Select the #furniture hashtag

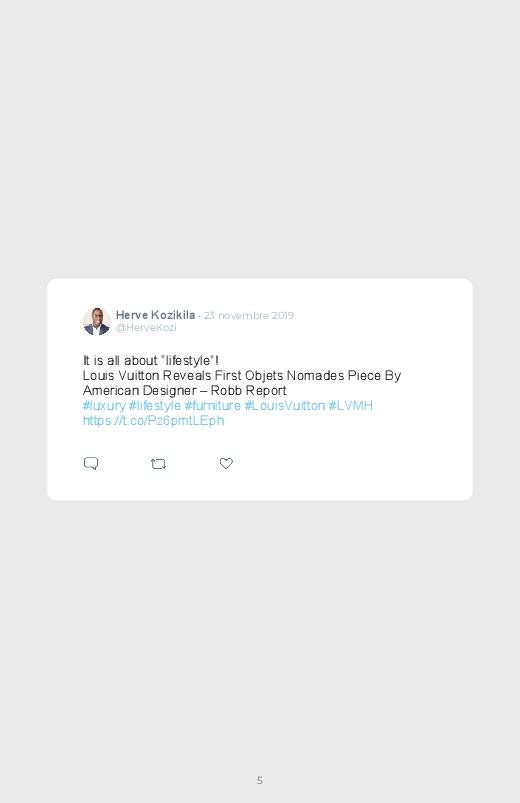[213, 406]
